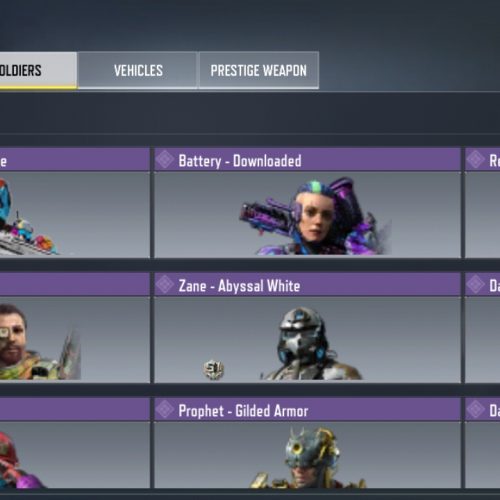Pick the Prophet Gilded Armor character image
500x500 pixels.
[x=308, y=457]
